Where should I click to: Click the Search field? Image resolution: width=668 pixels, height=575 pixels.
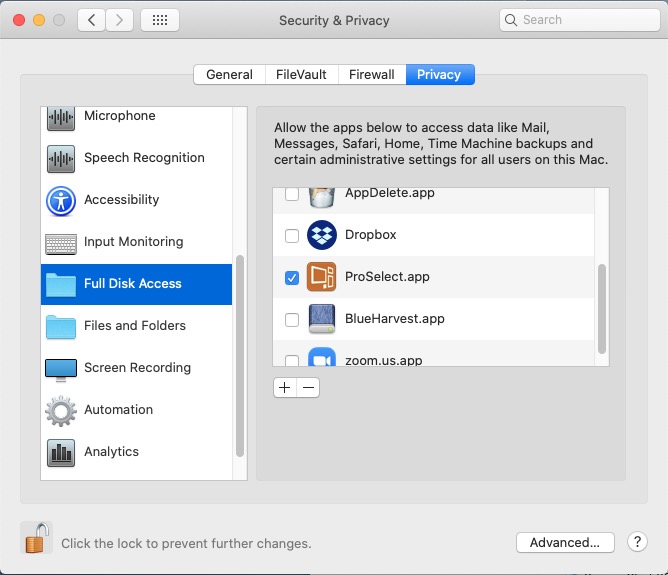[x=578, y=20]
